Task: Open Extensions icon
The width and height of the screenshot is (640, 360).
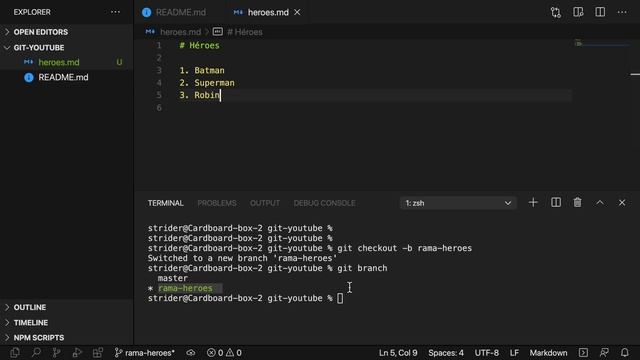Action: (x=98, y=353)
